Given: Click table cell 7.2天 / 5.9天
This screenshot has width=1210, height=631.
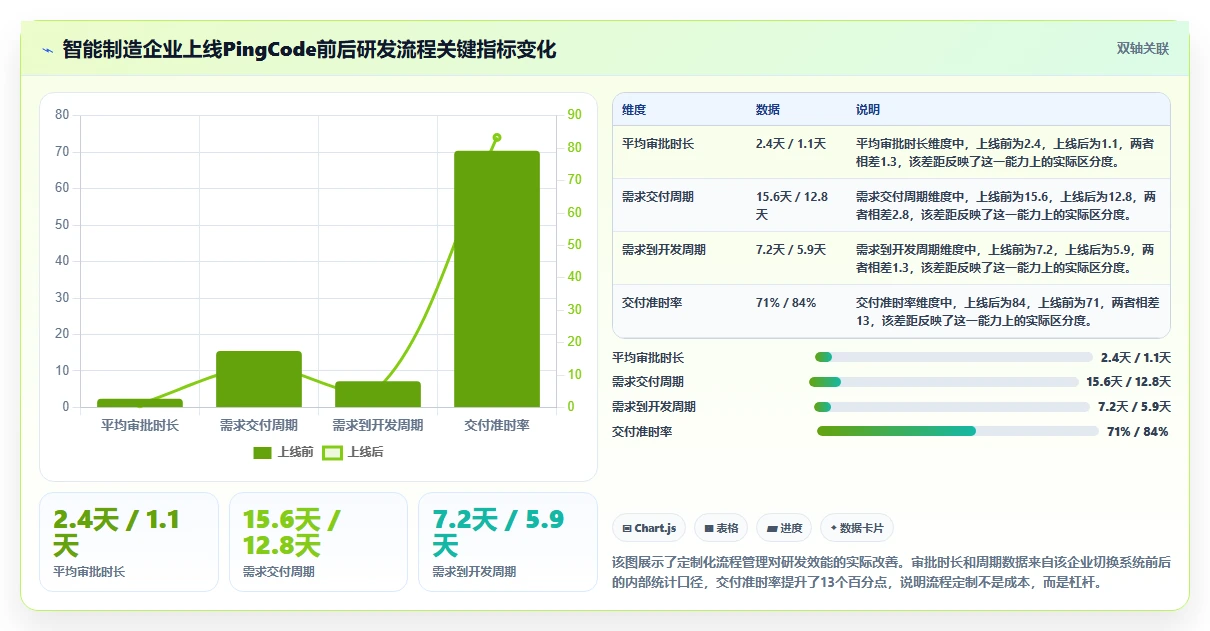Looking at the screenshot, I should [791, 250].
